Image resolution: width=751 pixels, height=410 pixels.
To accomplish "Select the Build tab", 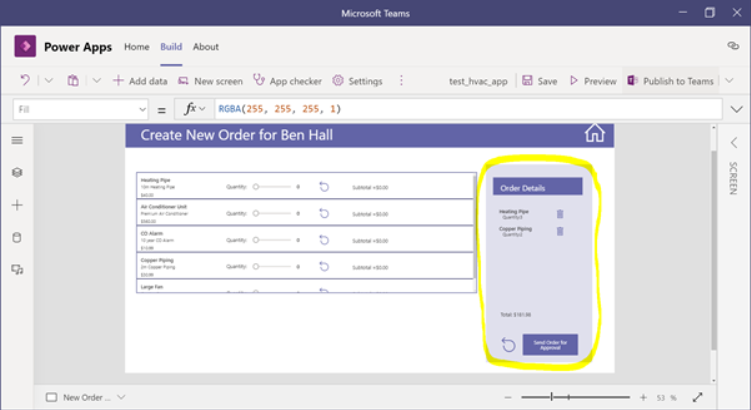I will click(x=171, y=46).
